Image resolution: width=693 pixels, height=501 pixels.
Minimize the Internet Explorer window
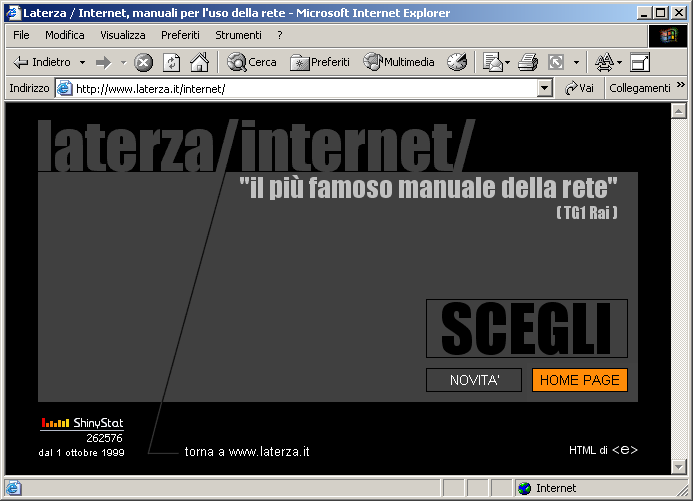(x=644, y=12)
